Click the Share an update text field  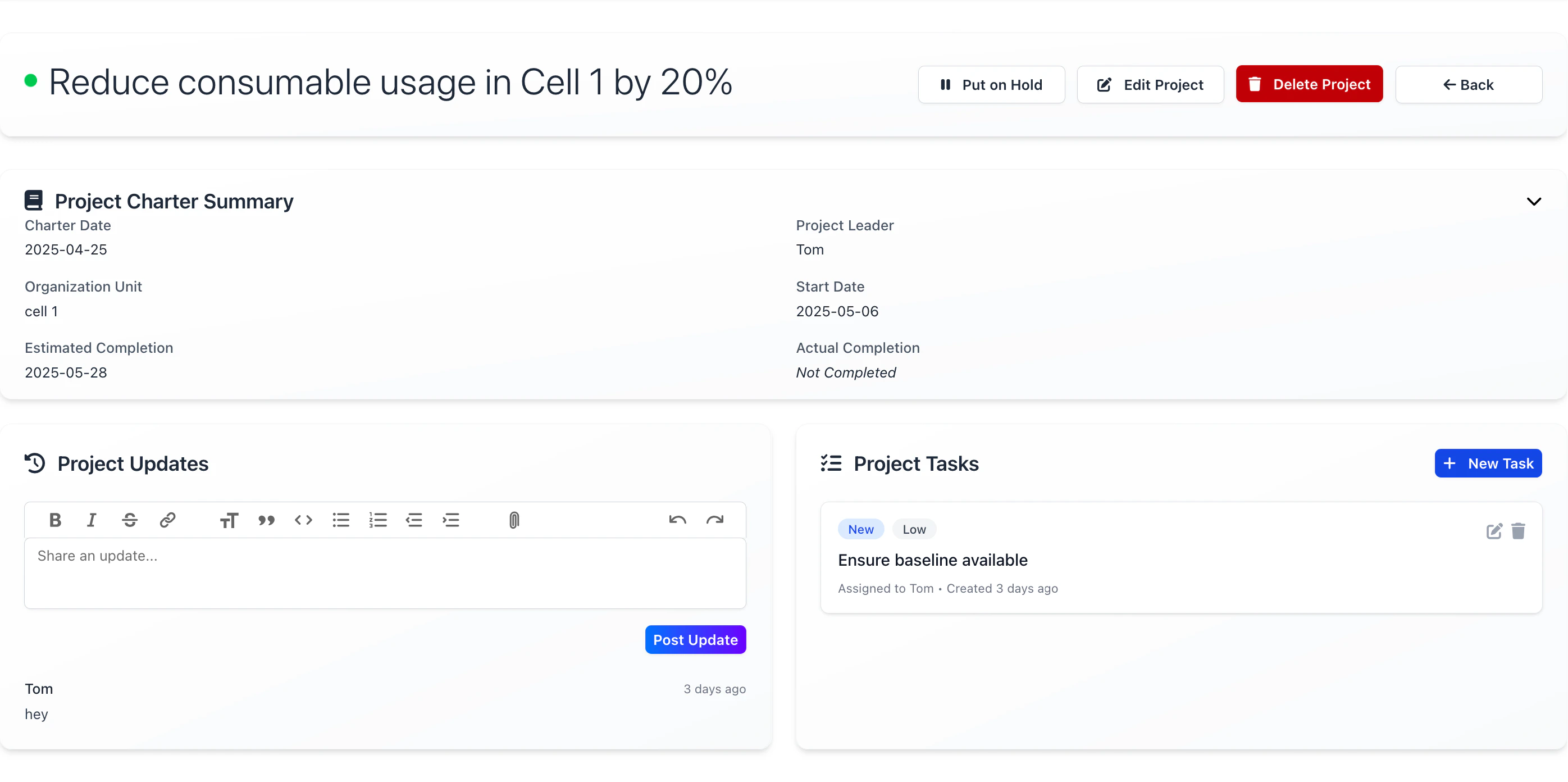click(x=385, y=572)
